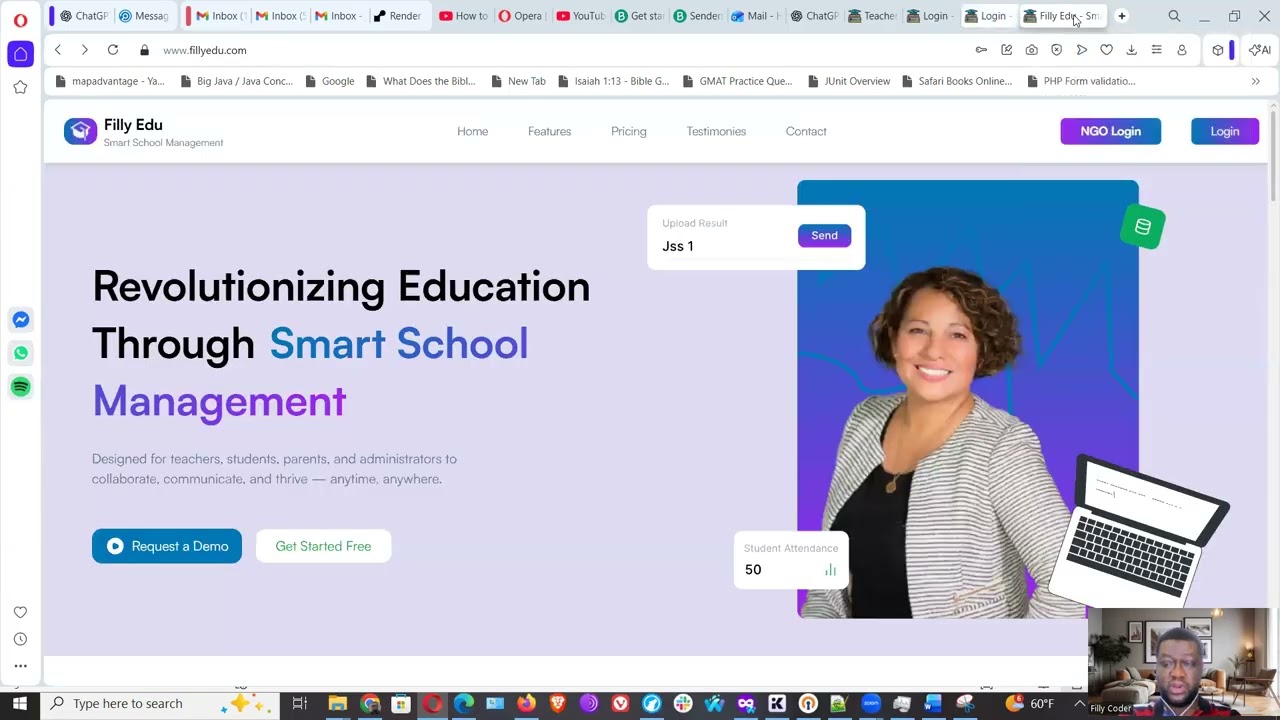Screen dimensions: 1280x720
Task: Open Opera AI assistant button
Action: (x=1259, y=50)
